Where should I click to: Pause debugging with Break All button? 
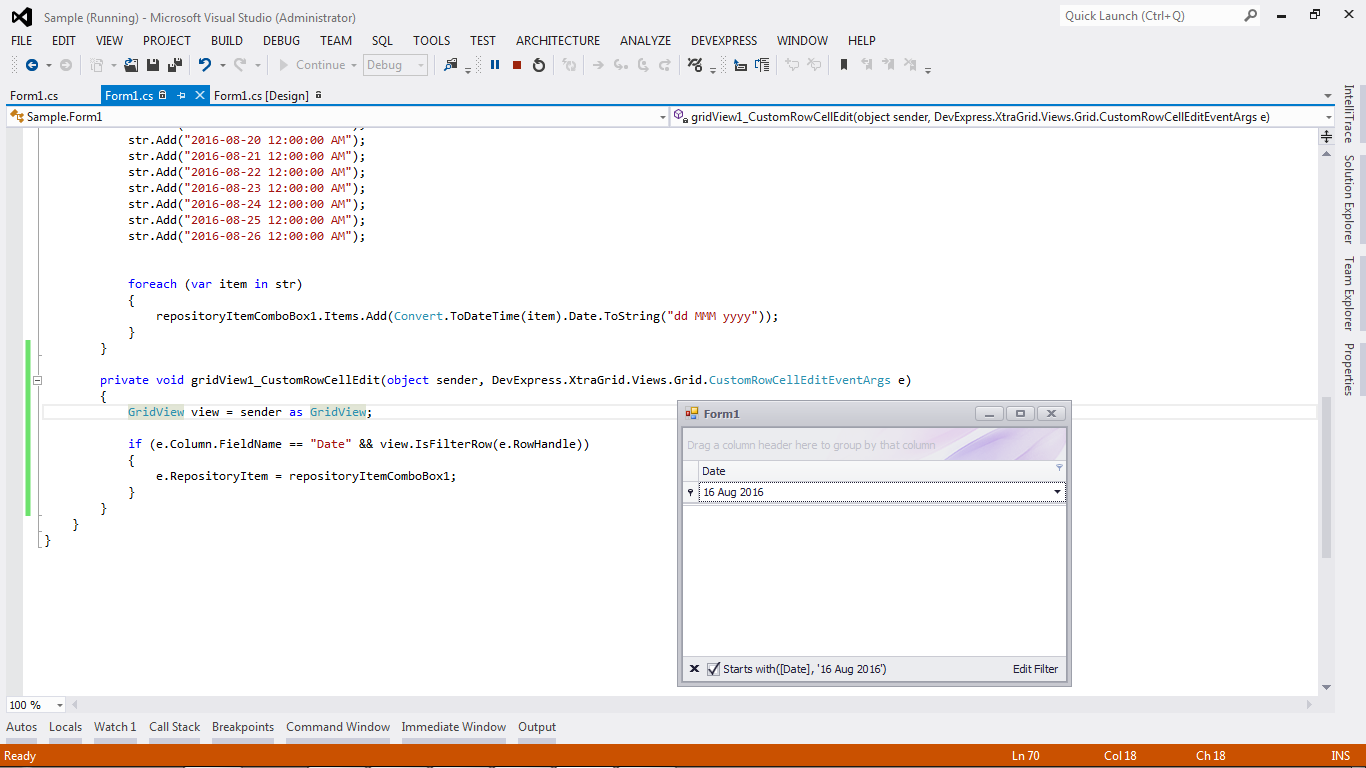(x=495, y=65)
